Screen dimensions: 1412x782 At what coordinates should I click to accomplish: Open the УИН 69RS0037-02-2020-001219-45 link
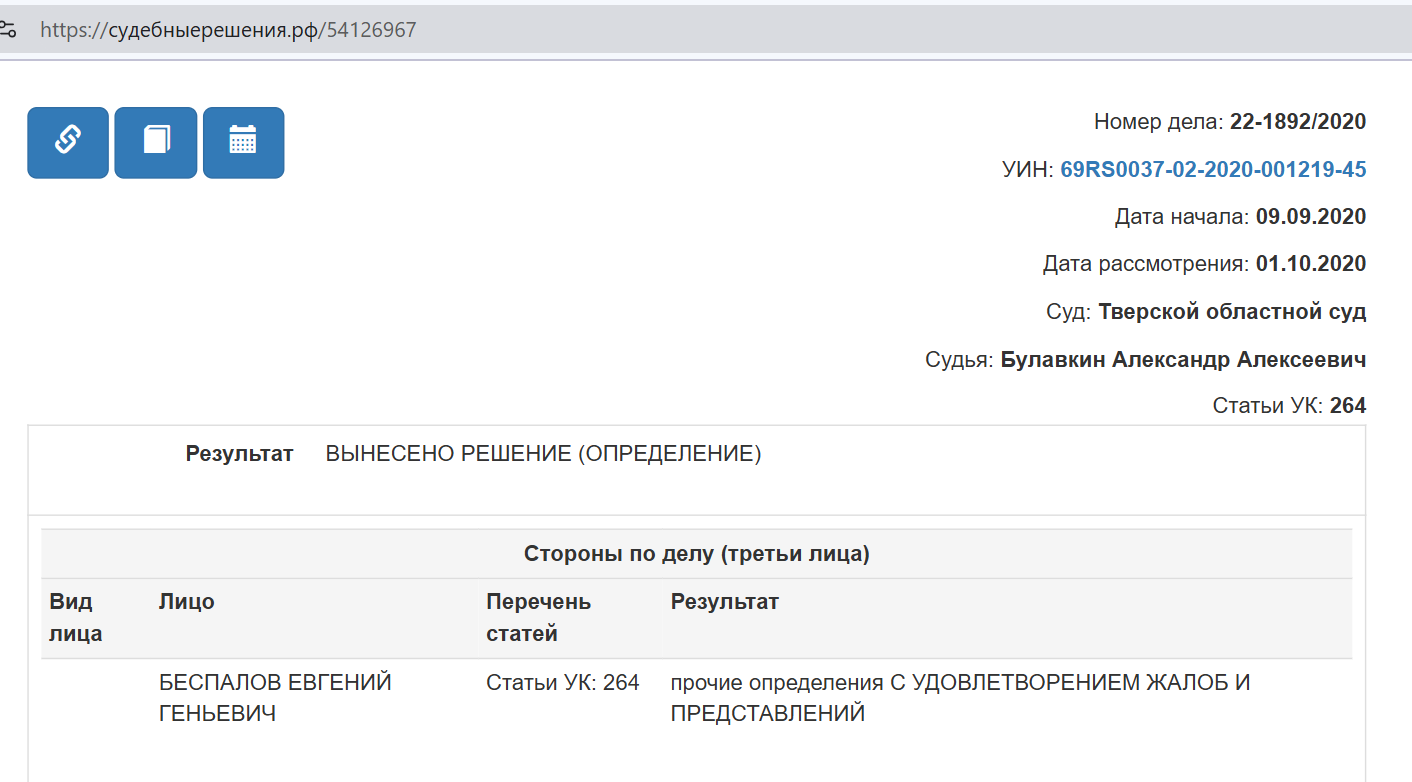coord(1212,169)
